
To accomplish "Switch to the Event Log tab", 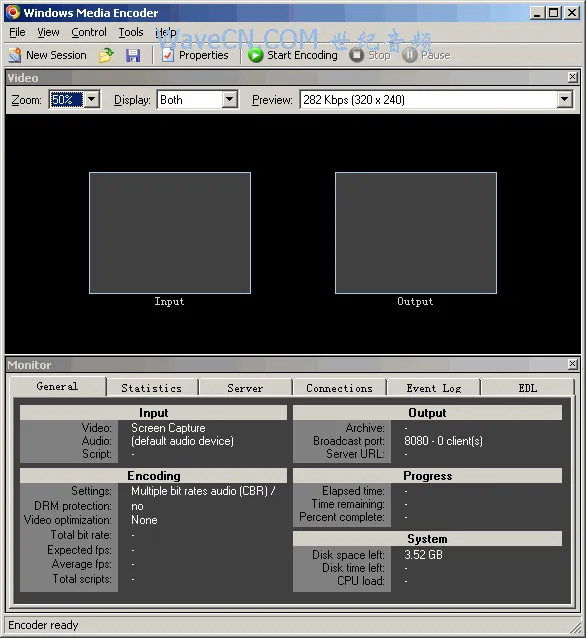I will click(x=434, y=388).
